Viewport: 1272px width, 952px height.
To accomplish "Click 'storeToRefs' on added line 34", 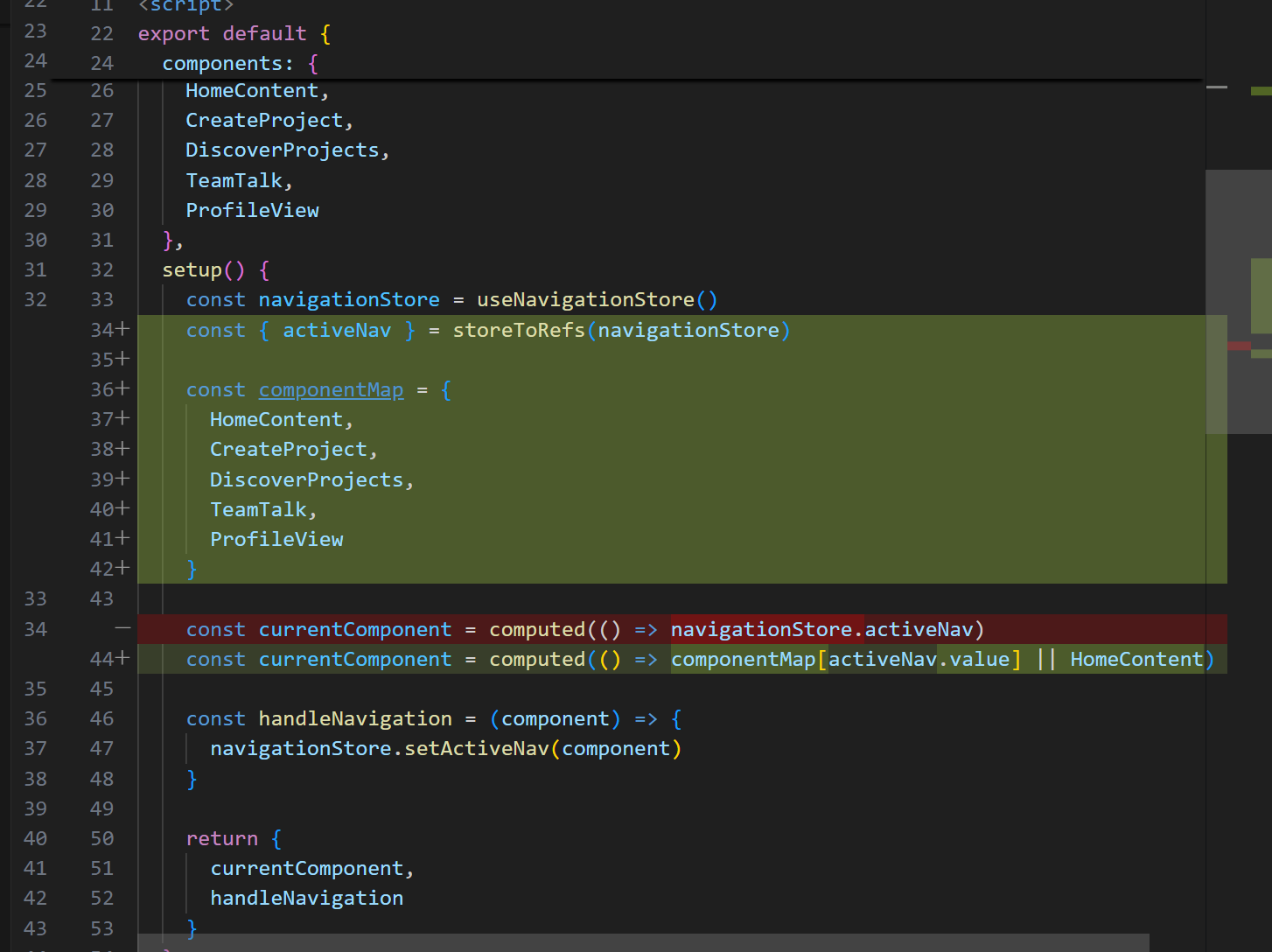I will click(x=519, y=331).
